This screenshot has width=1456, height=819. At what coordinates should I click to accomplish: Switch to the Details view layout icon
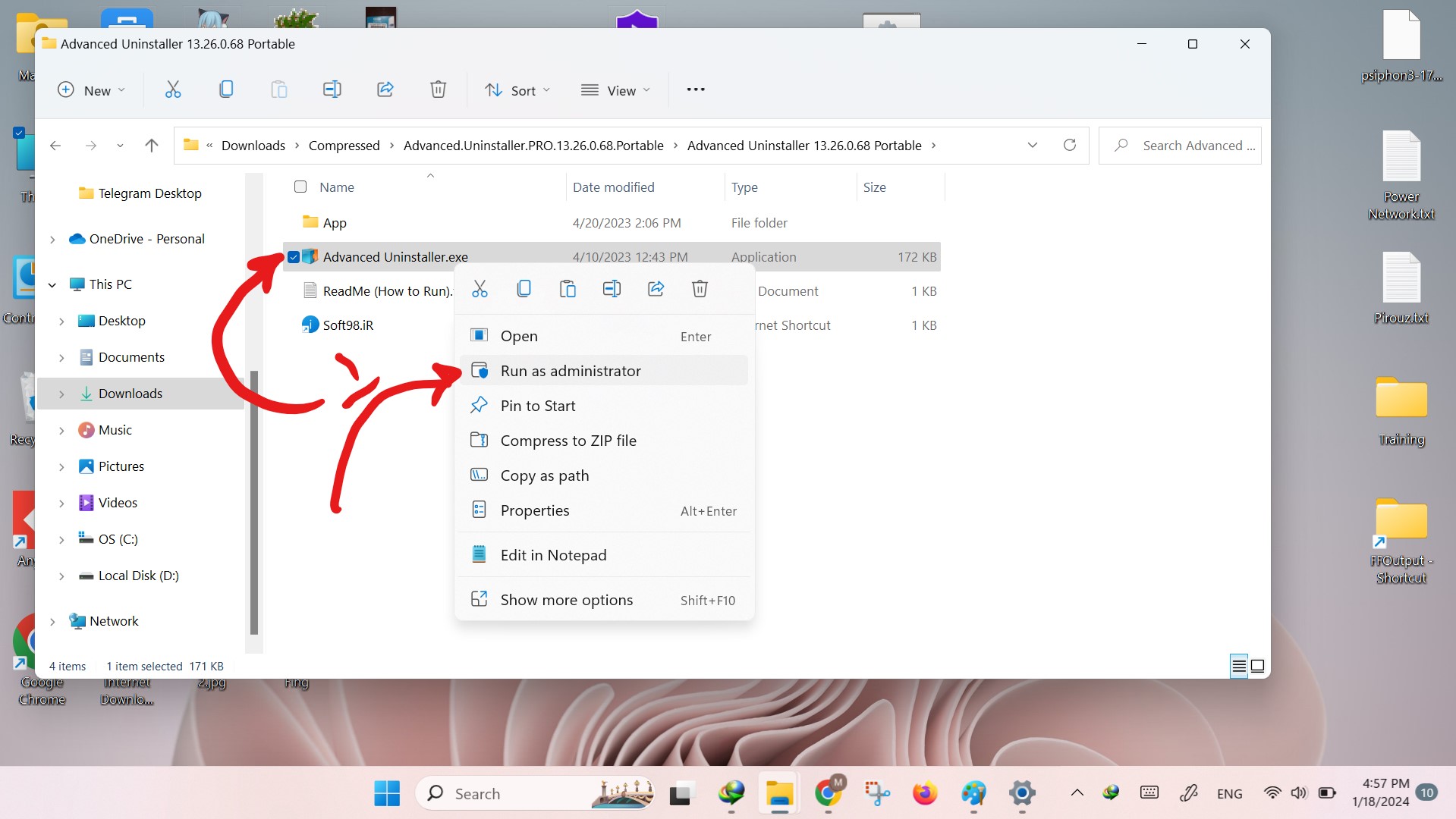pos(1238,666)
